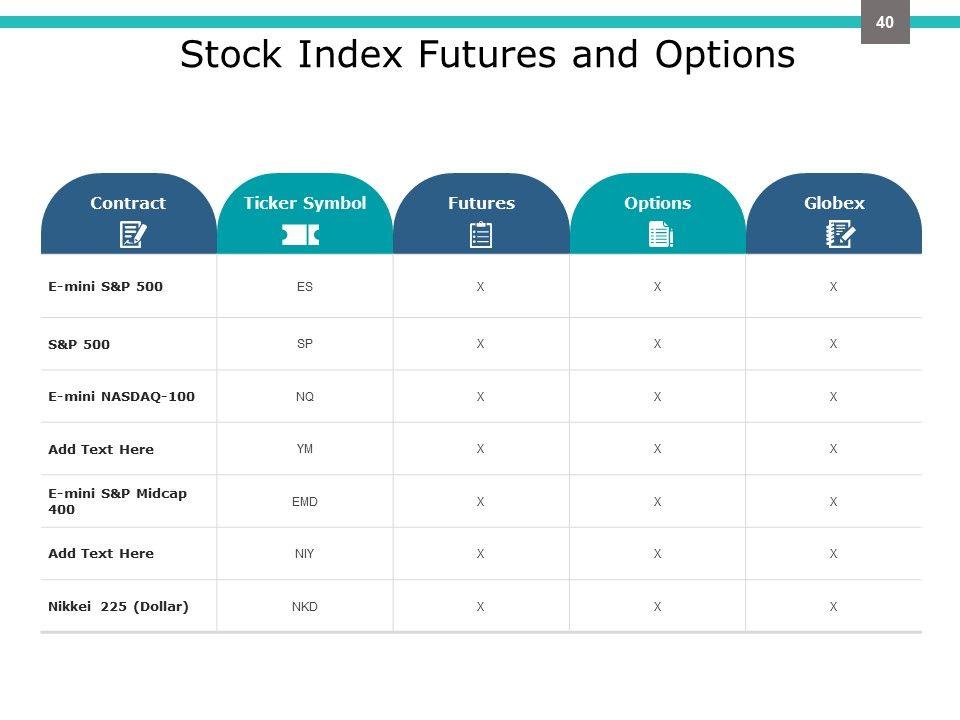
Task: Click the pencil-and-note icon under Contract
Action: (x=132, y=235)
